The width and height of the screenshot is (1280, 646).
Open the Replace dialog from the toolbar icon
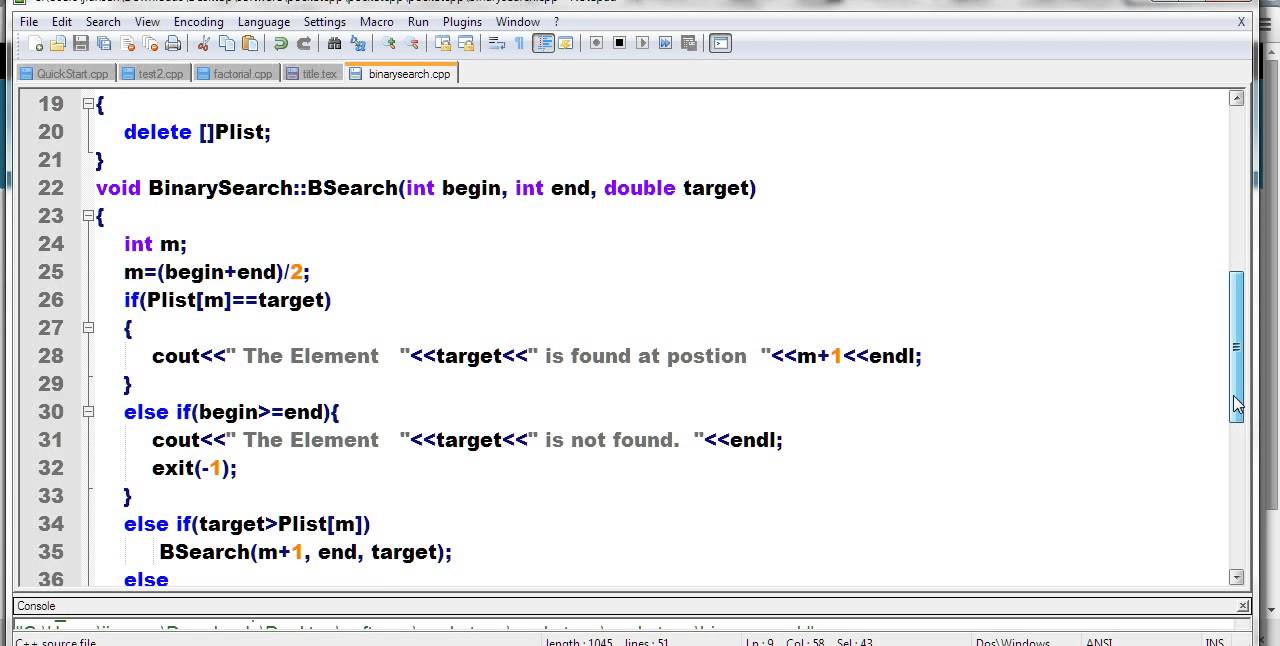pyautogui.click(x=358, y=43)
